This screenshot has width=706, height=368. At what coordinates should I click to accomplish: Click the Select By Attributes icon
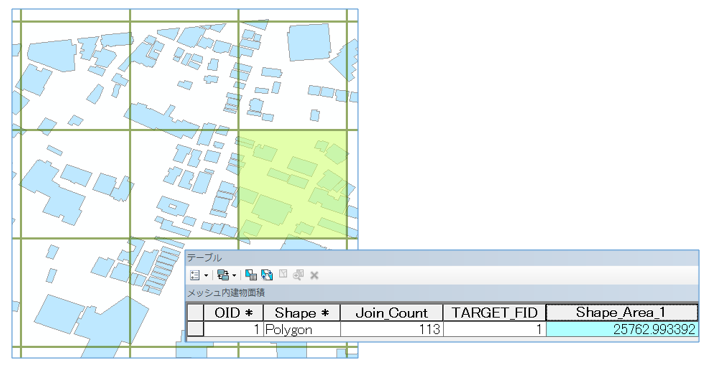251,275
